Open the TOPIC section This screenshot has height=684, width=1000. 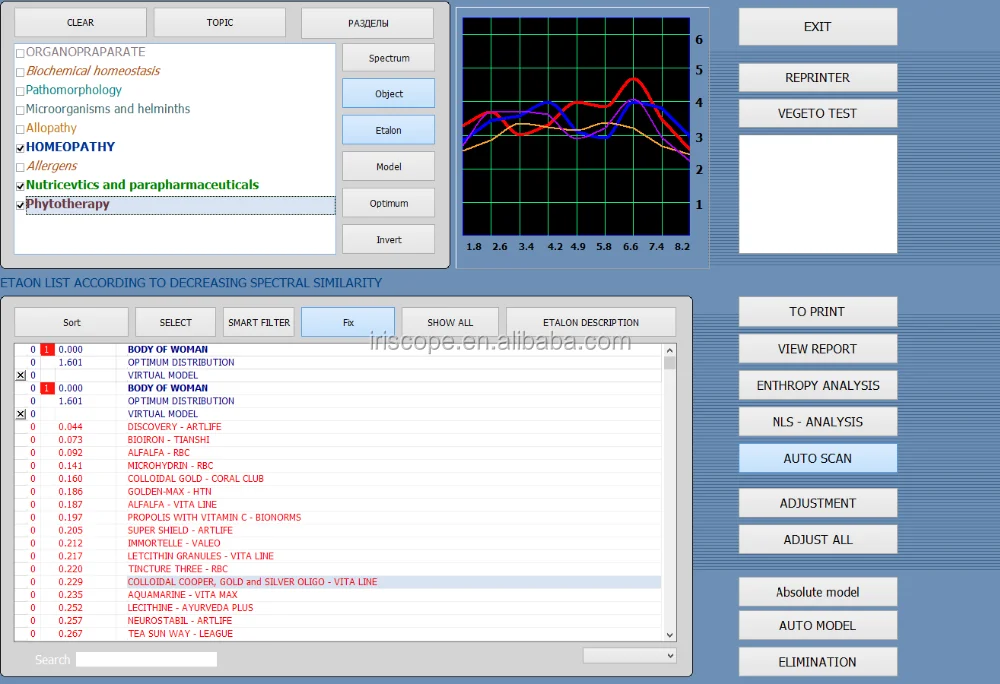(x=219, y=22)
